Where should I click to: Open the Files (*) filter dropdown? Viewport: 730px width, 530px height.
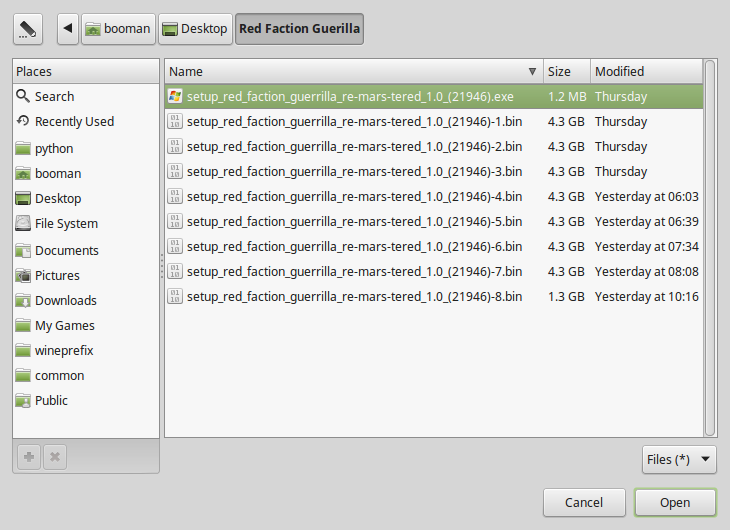pyautogui.click(x=679, y=460)
